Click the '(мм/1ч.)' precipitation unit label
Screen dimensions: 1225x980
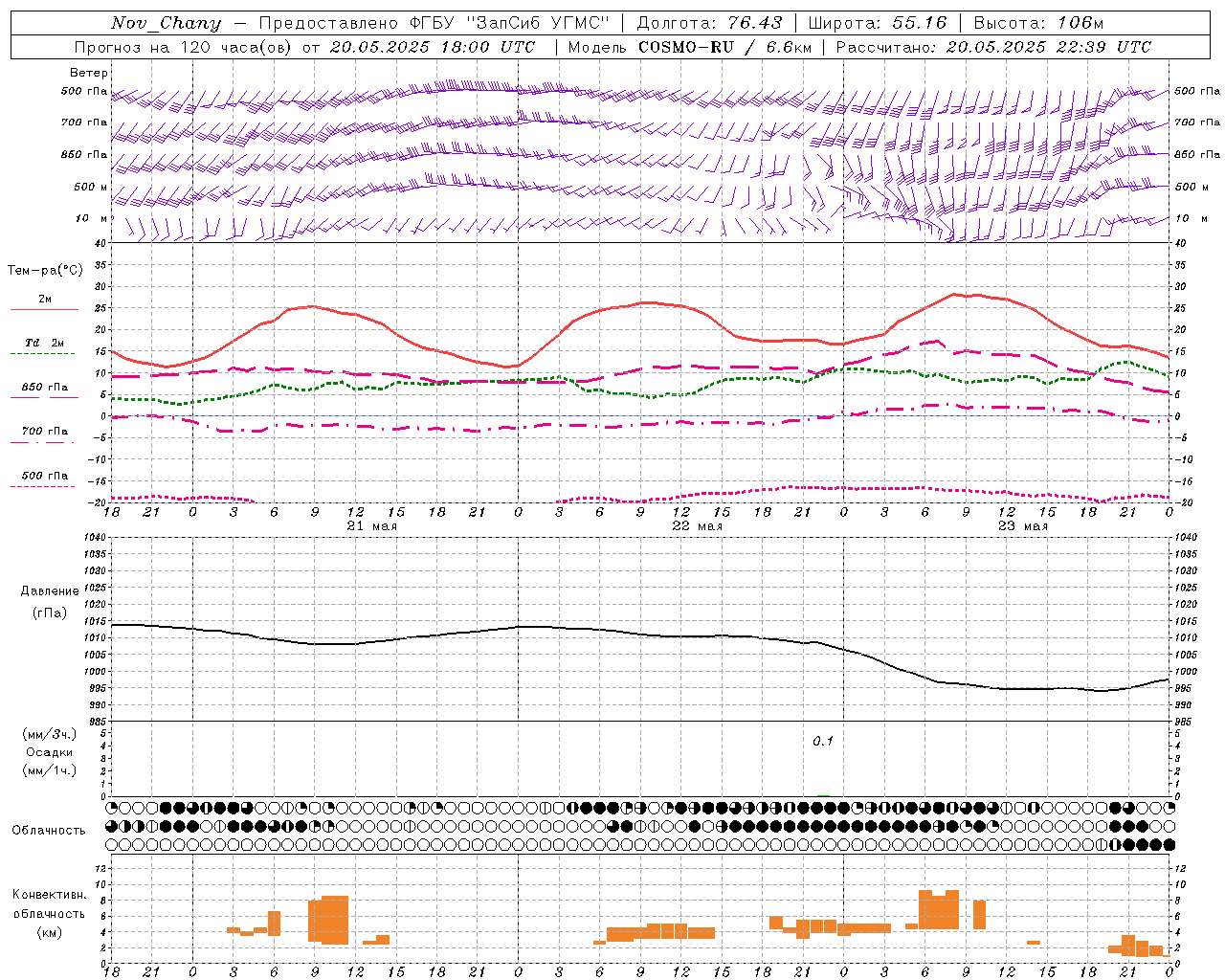pos(50,770)
